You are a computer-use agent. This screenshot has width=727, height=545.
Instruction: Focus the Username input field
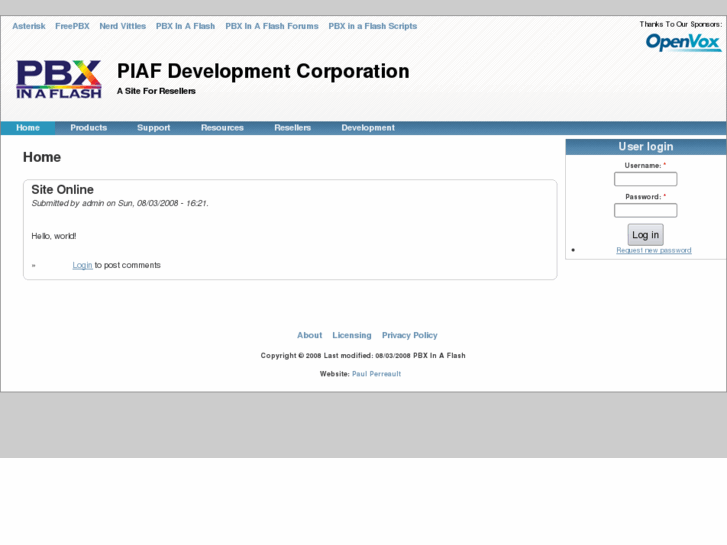645,179
